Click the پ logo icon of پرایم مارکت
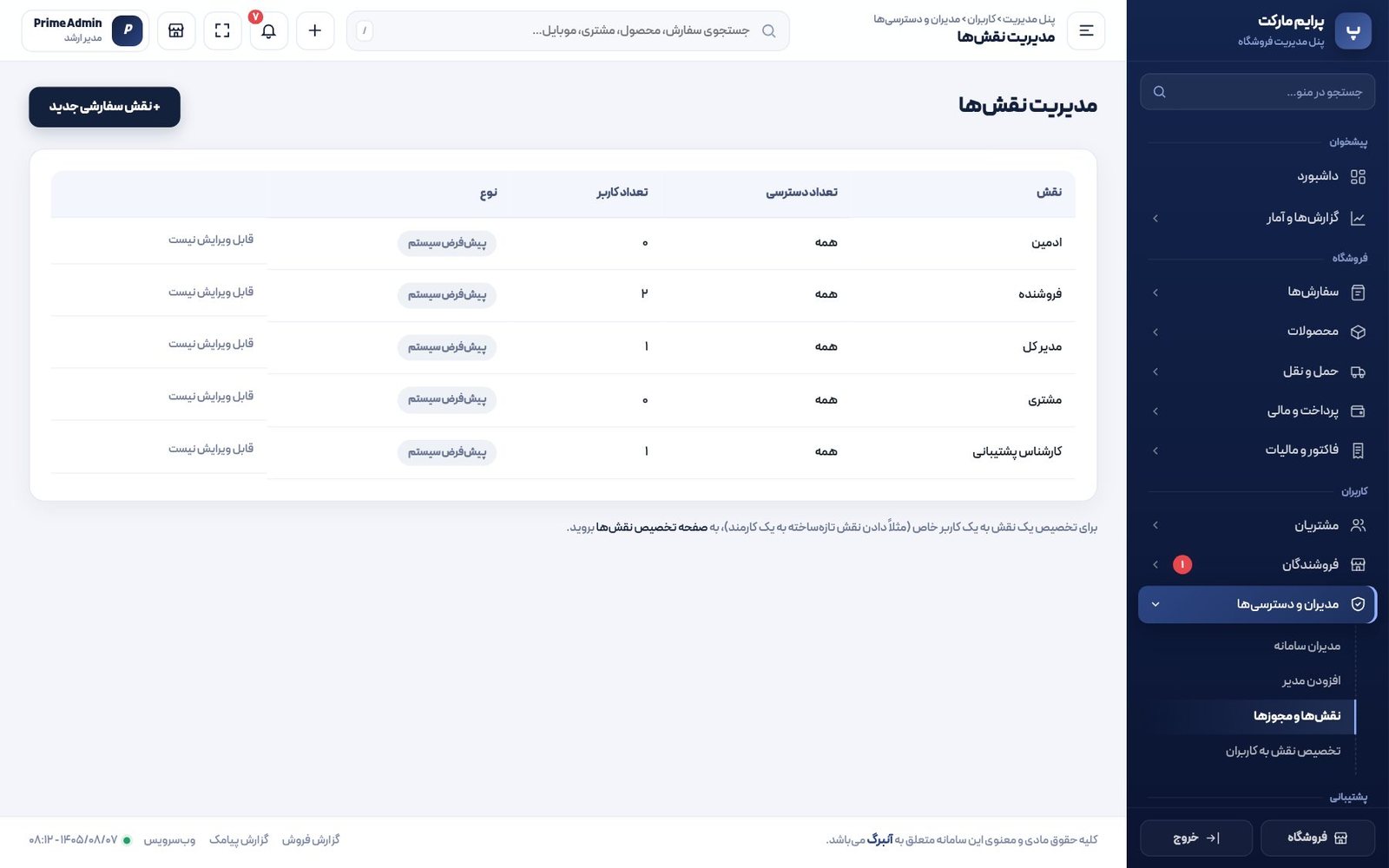The height and width of the screenshot is (868, 1389). 1353,30
